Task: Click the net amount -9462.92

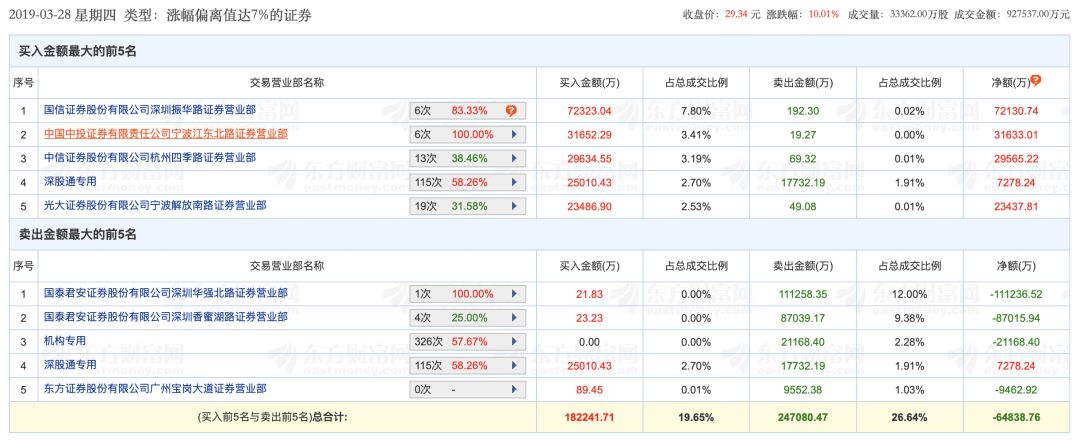Action: (x=1016, y=390)
